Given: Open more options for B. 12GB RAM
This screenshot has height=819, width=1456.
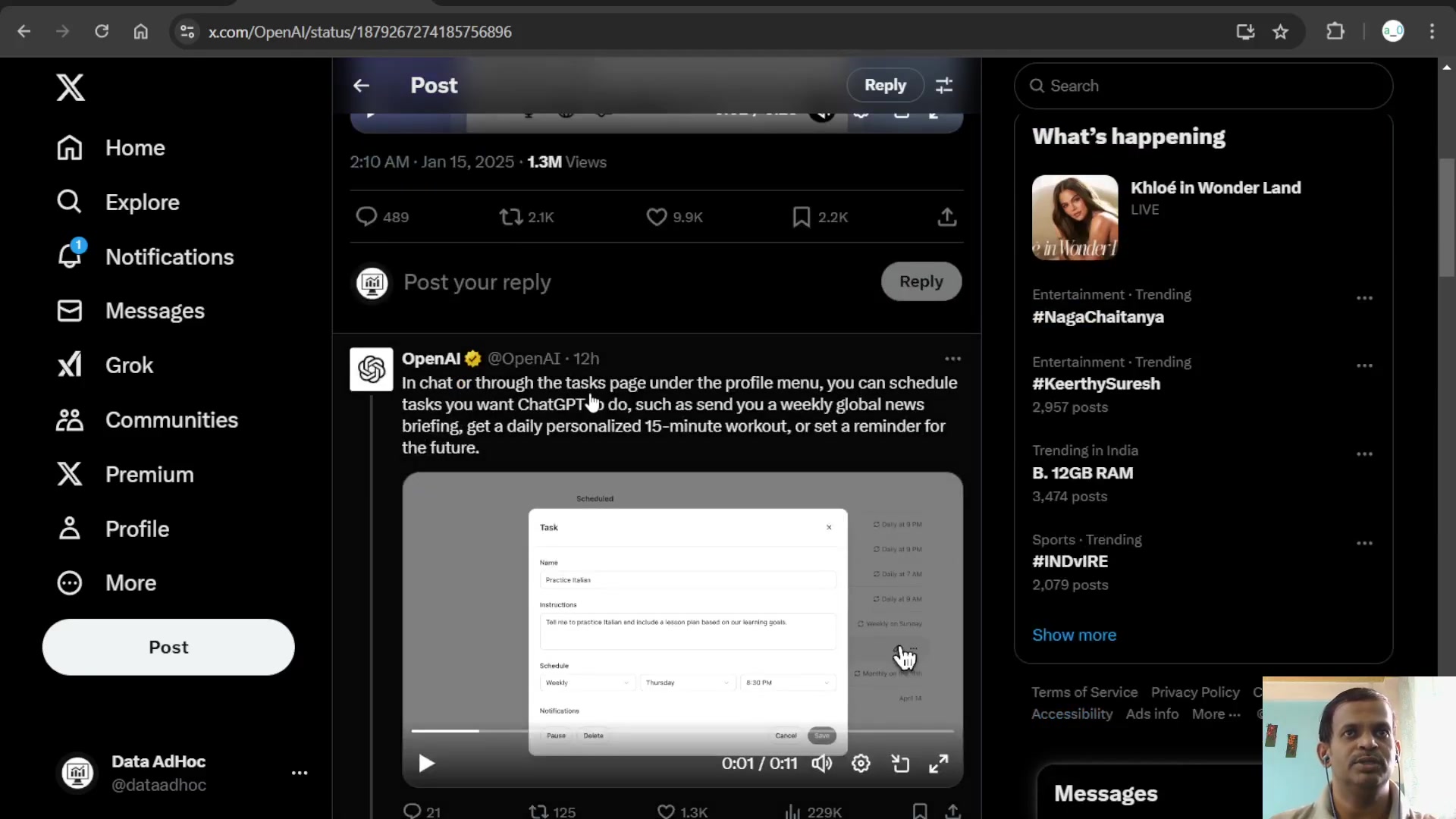Looking at the screenshot, I should pos(1364,454).
